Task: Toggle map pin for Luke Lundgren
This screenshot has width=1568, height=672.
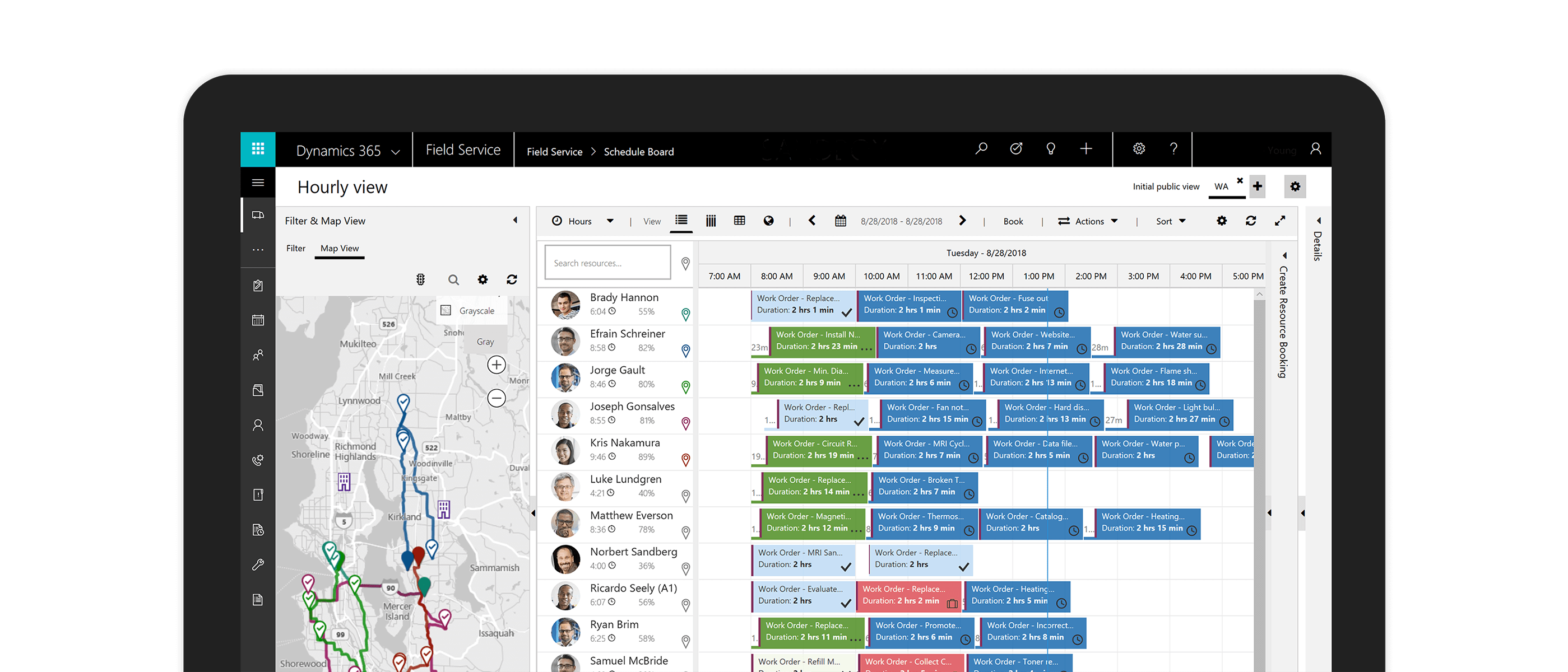Action: tap(685, 497)
